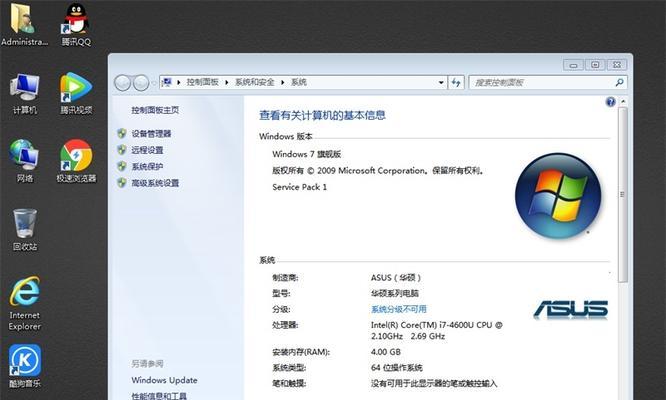Viewport: 666px width, 400px height.
Task: Expand the arrow after 控制面板 breadcrumb
Action: pos(226,82)
